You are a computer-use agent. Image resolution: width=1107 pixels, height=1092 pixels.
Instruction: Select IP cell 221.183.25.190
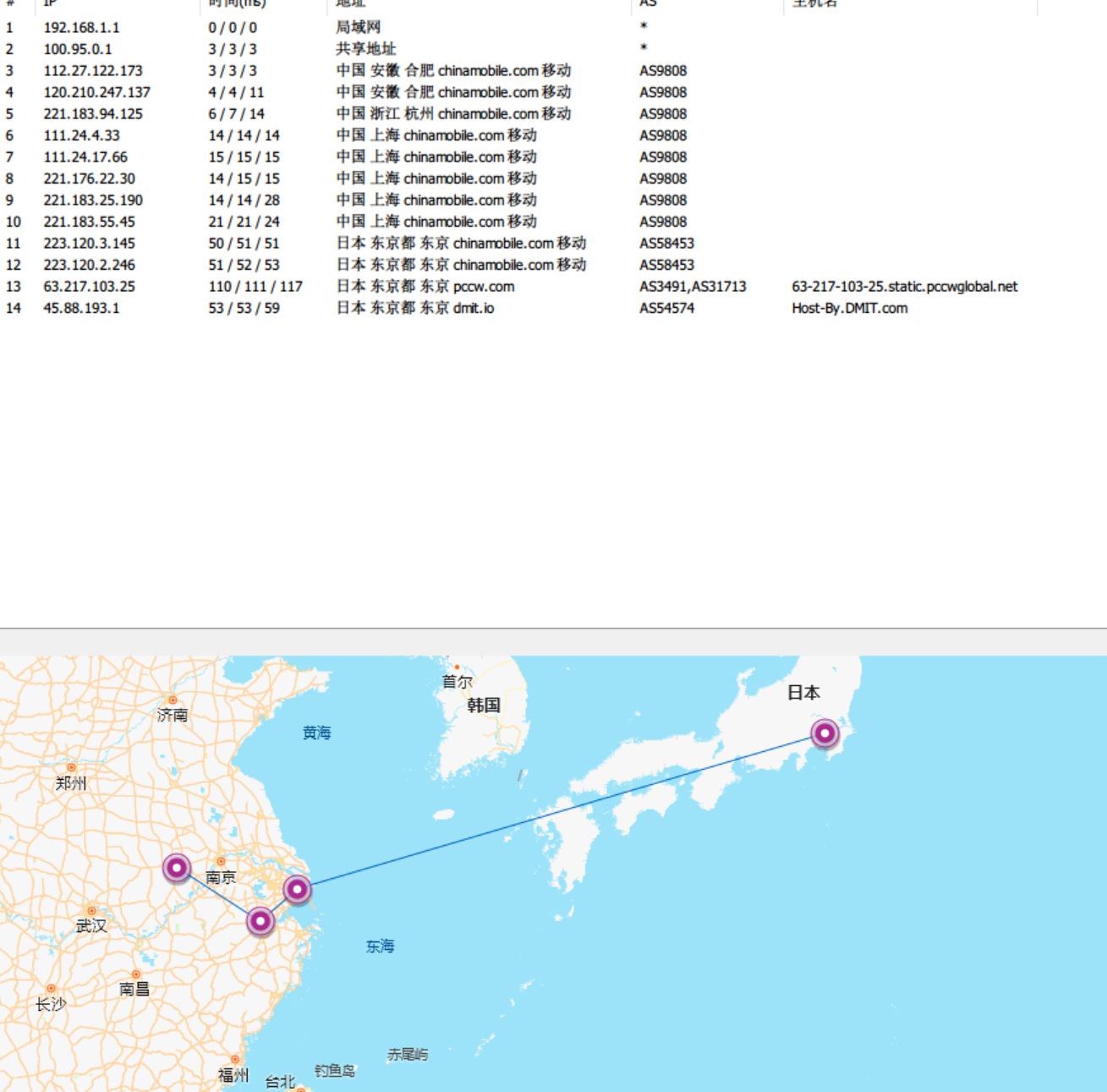point(93,200)
